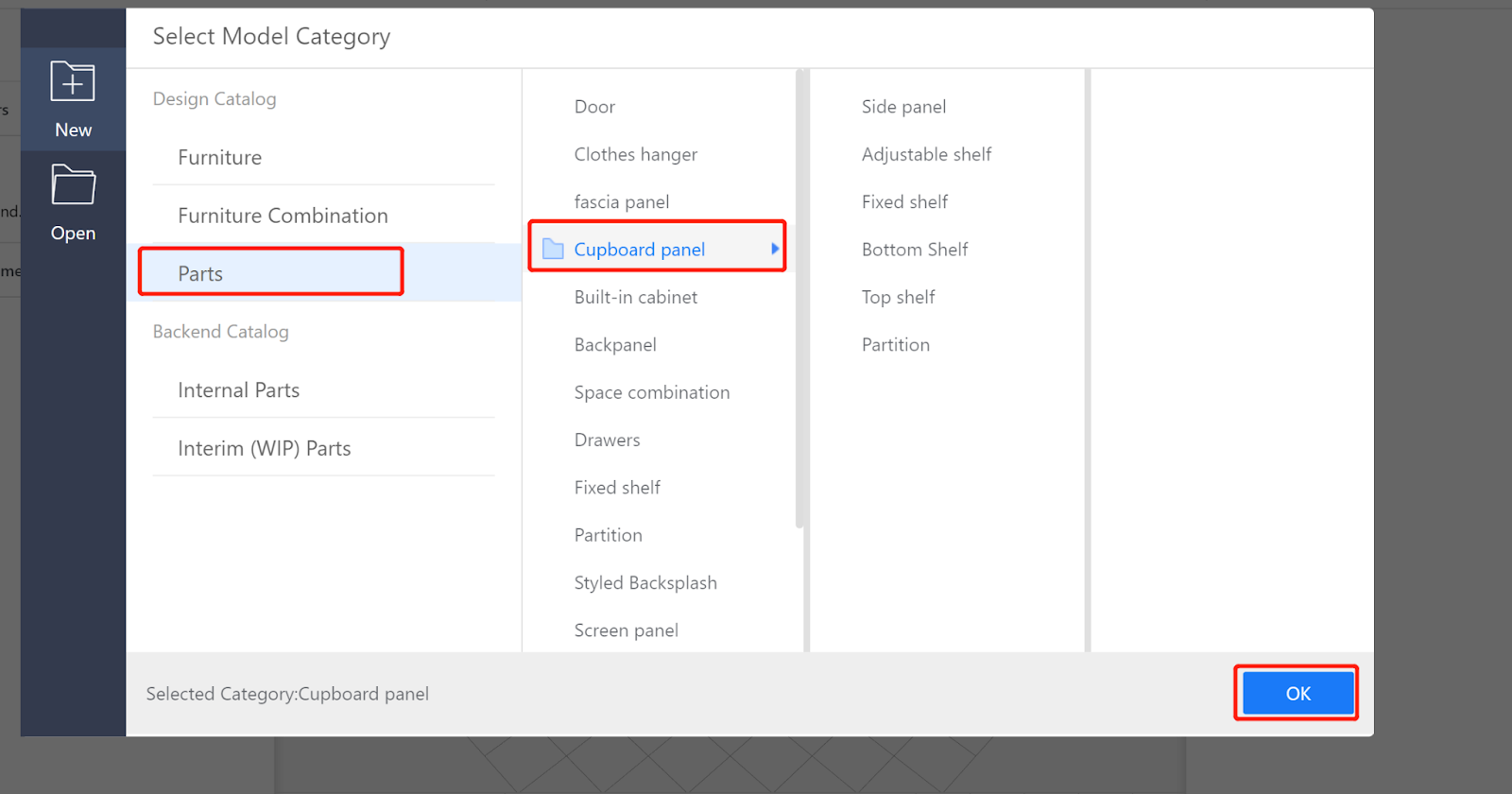
Task: Select the Adjustable shelf option
Action: (926, 154)
